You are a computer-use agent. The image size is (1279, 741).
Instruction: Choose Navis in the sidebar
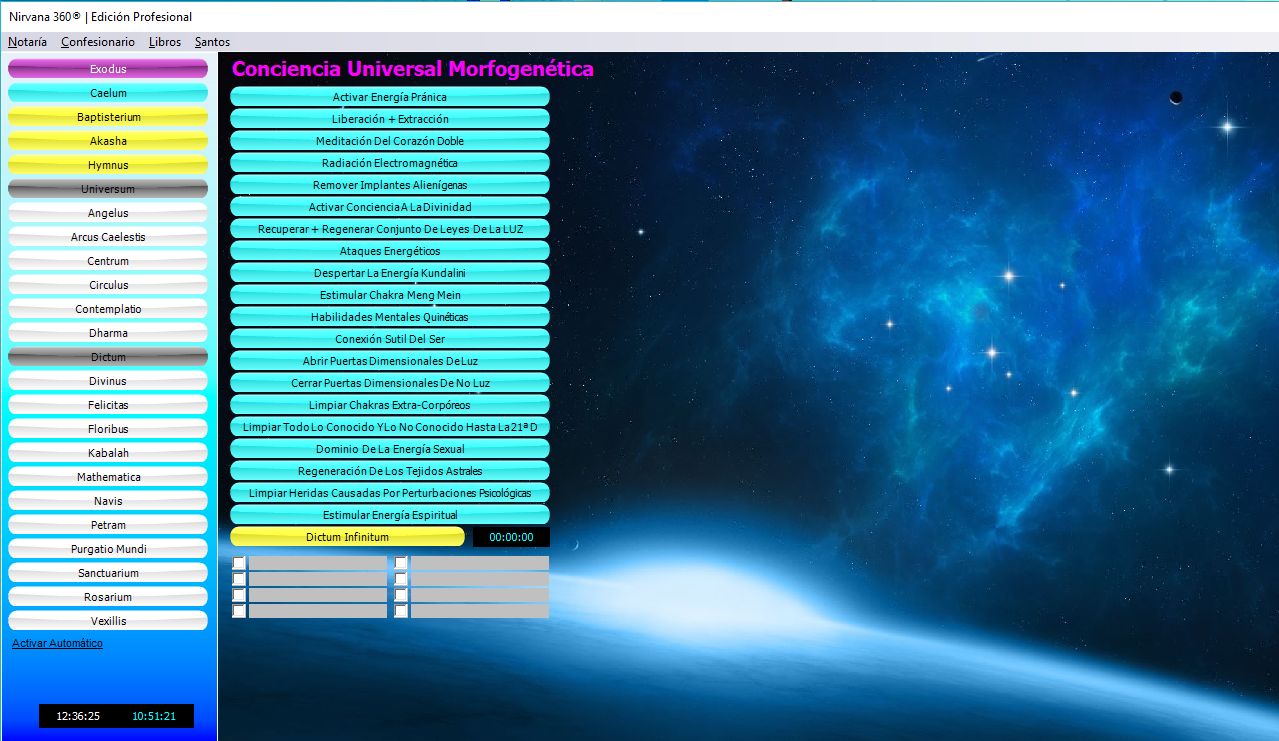point(108,501)
